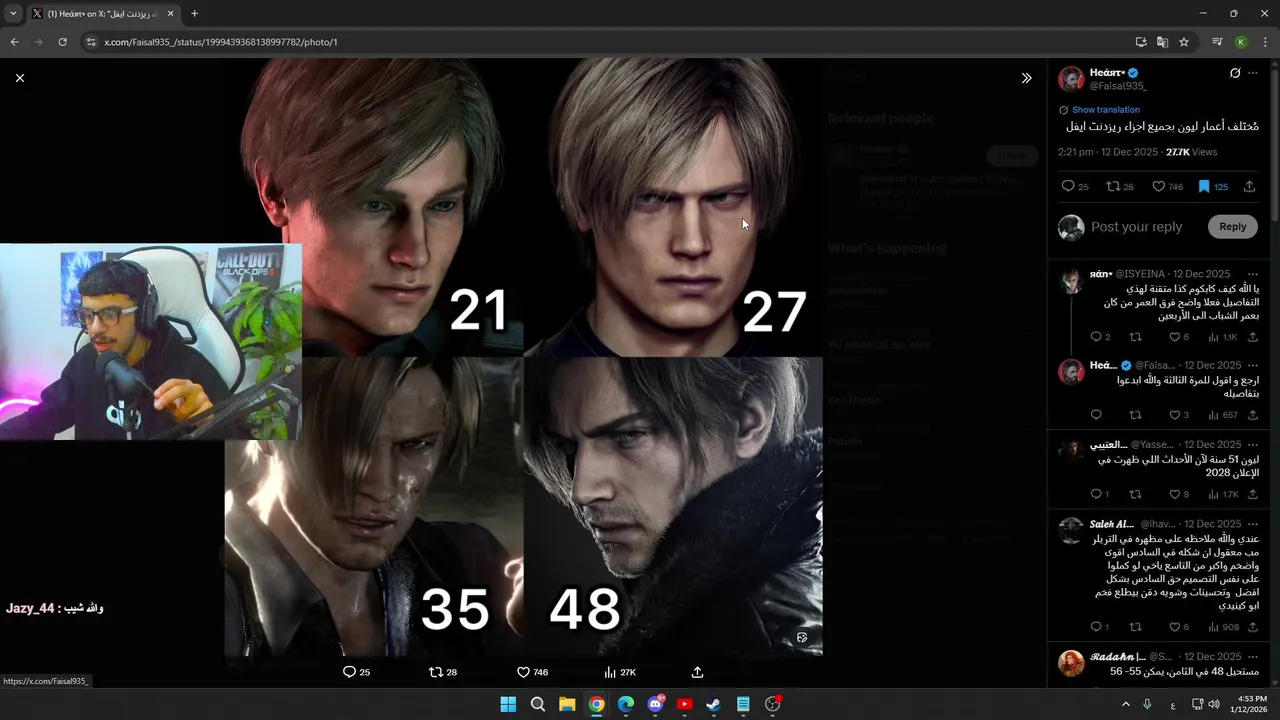Image resolution: width=1280 pixels, height=720 pixels.
Task: Click reply icon with 25 in side panel
Action: 1075,186
